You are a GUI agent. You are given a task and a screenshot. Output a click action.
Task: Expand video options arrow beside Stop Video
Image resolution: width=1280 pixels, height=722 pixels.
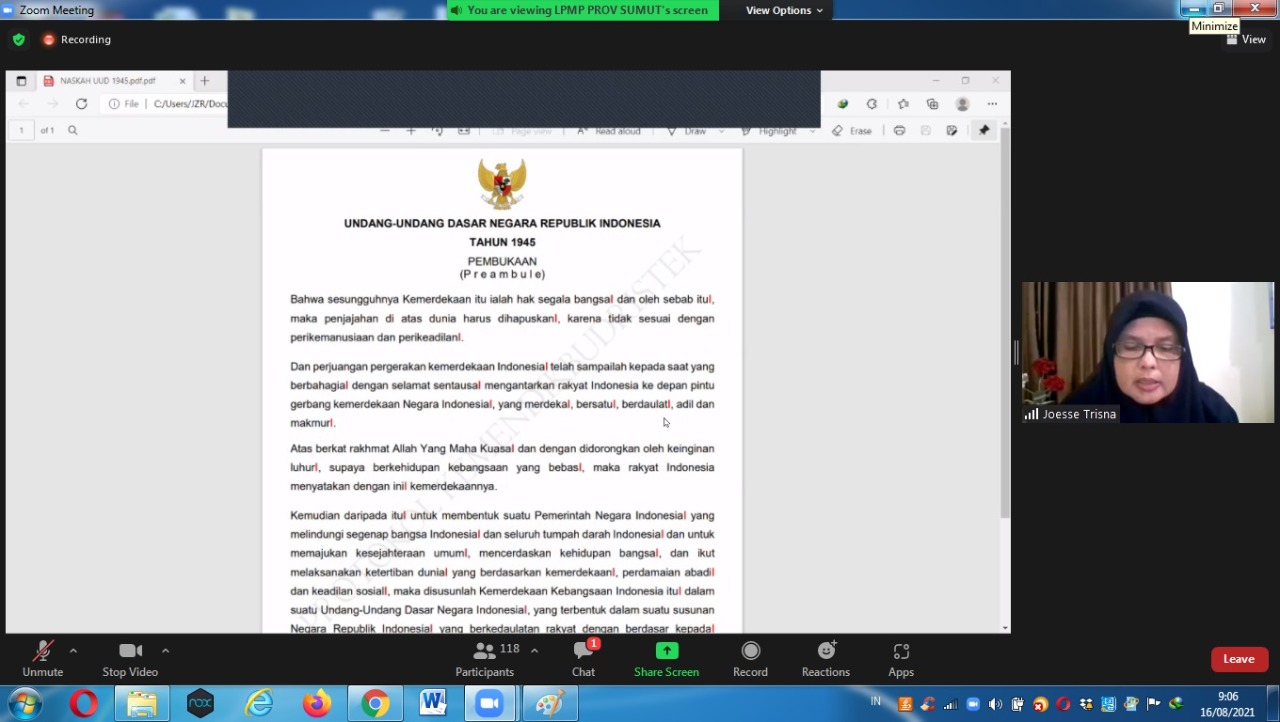tap(165, 651)
